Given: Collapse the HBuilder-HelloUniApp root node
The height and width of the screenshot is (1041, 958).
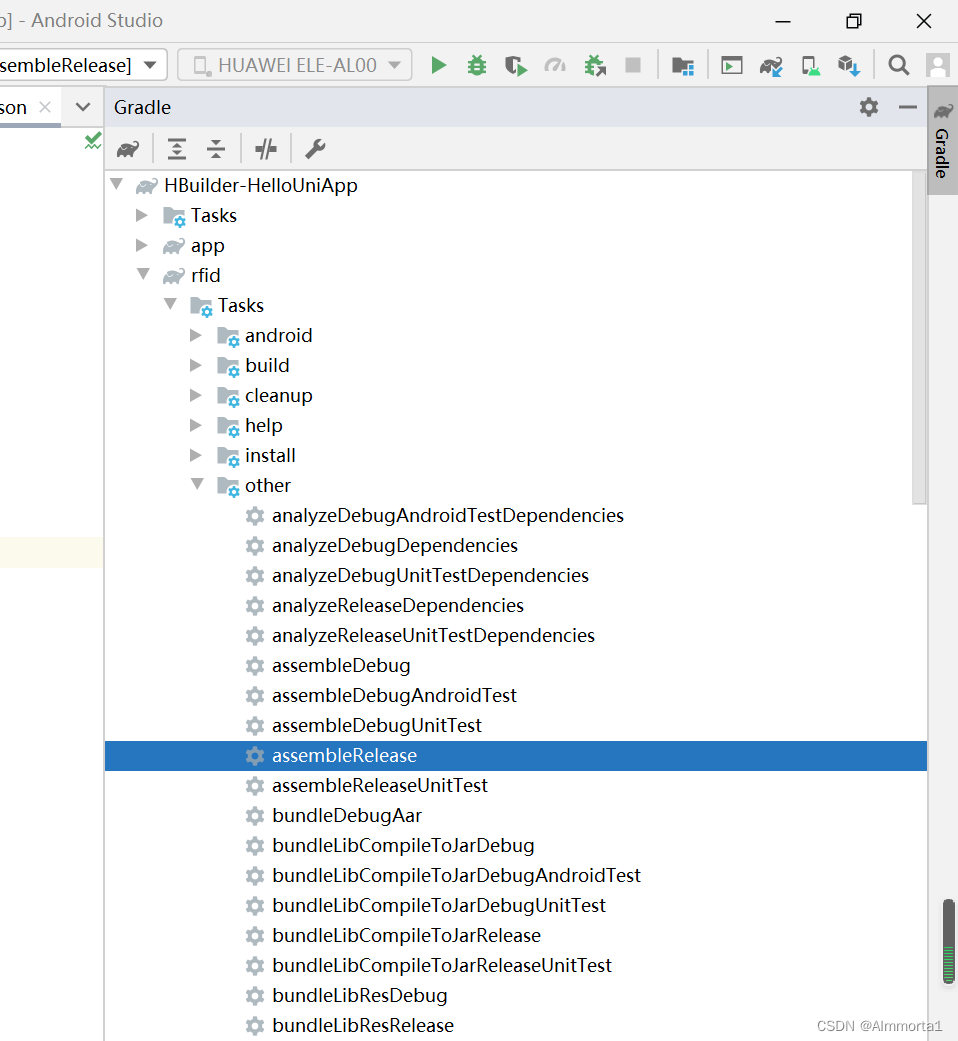Looking at the screenshot, I should (118, 185).
